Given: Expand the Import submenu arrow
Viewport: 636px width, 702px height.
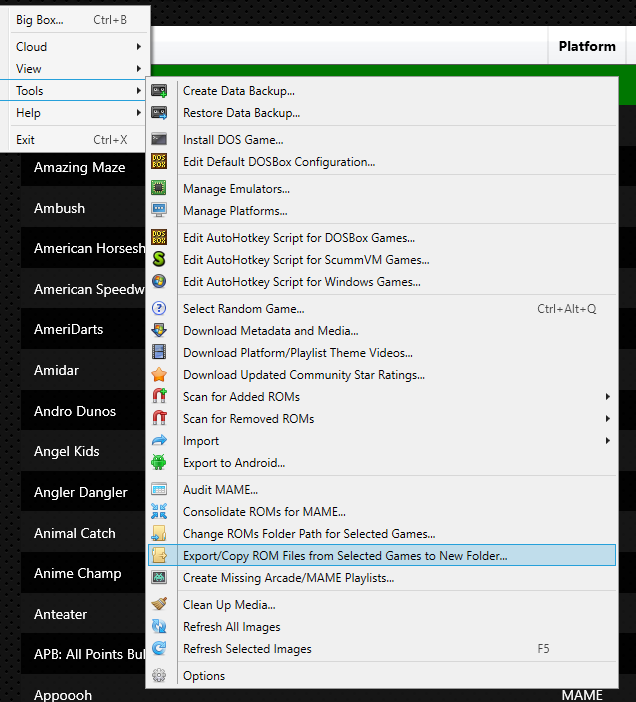Looking at the screenshot, I should coord(607,441).
